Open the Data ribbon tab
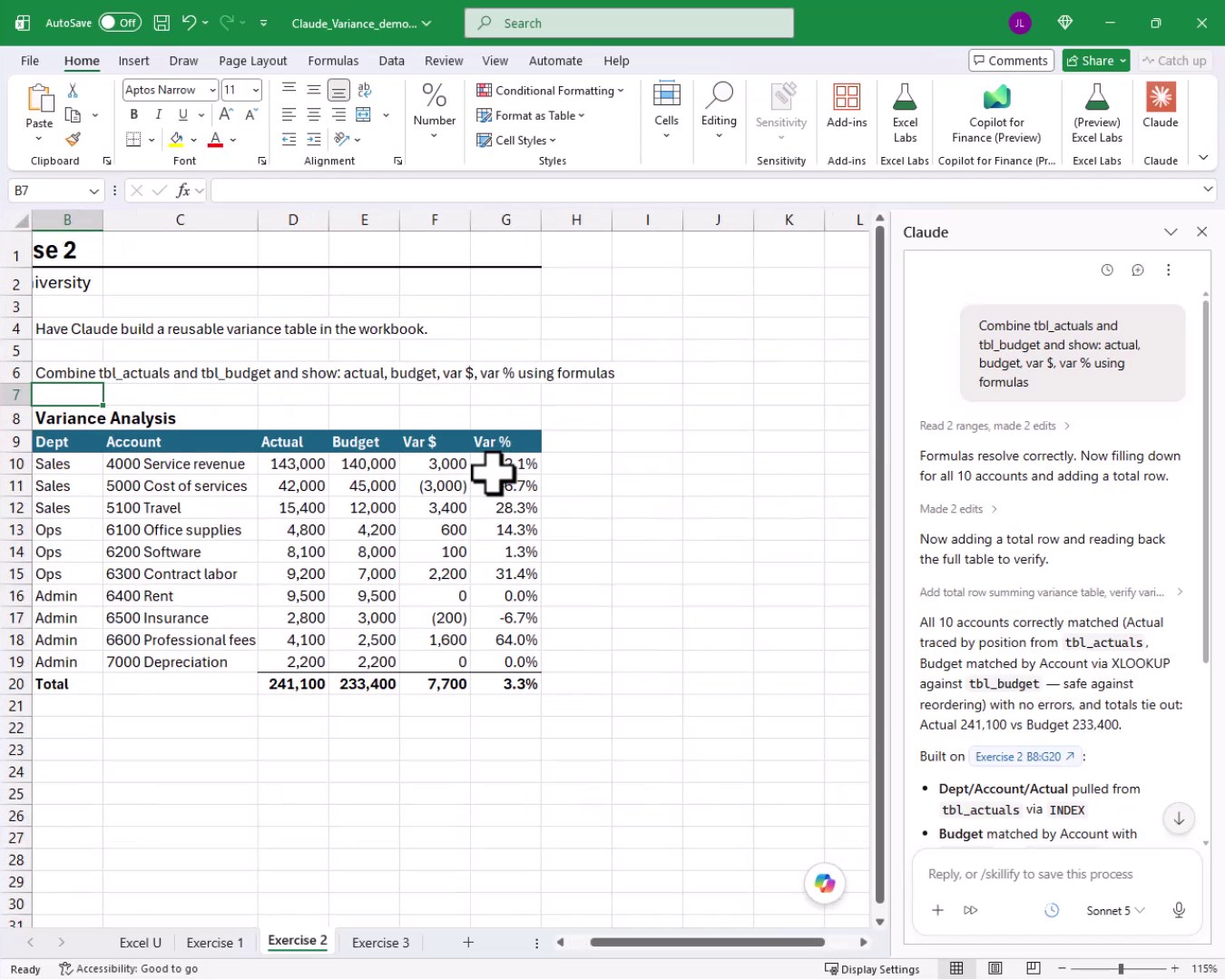Image resolution: width=1225 pixels, height=980 pixels. pyautogui.click(x=391, y=61)
